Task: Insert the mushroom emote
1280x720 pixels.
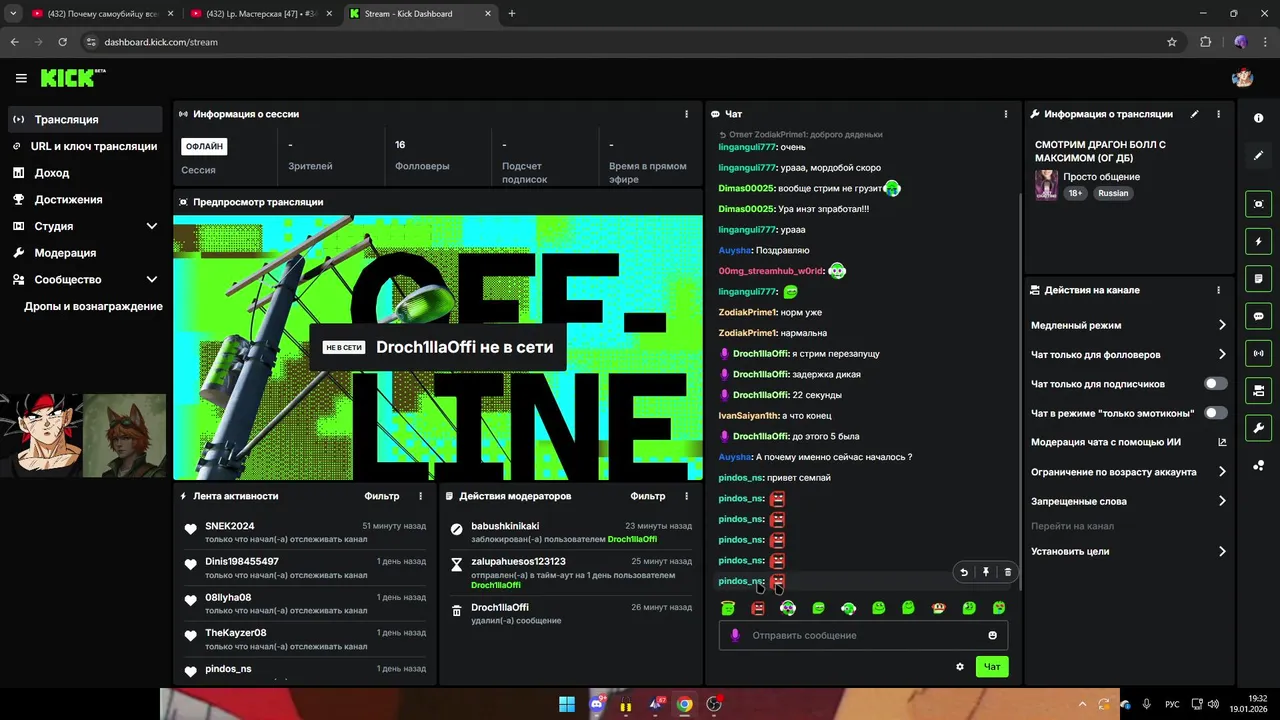Action: point(938,608)
